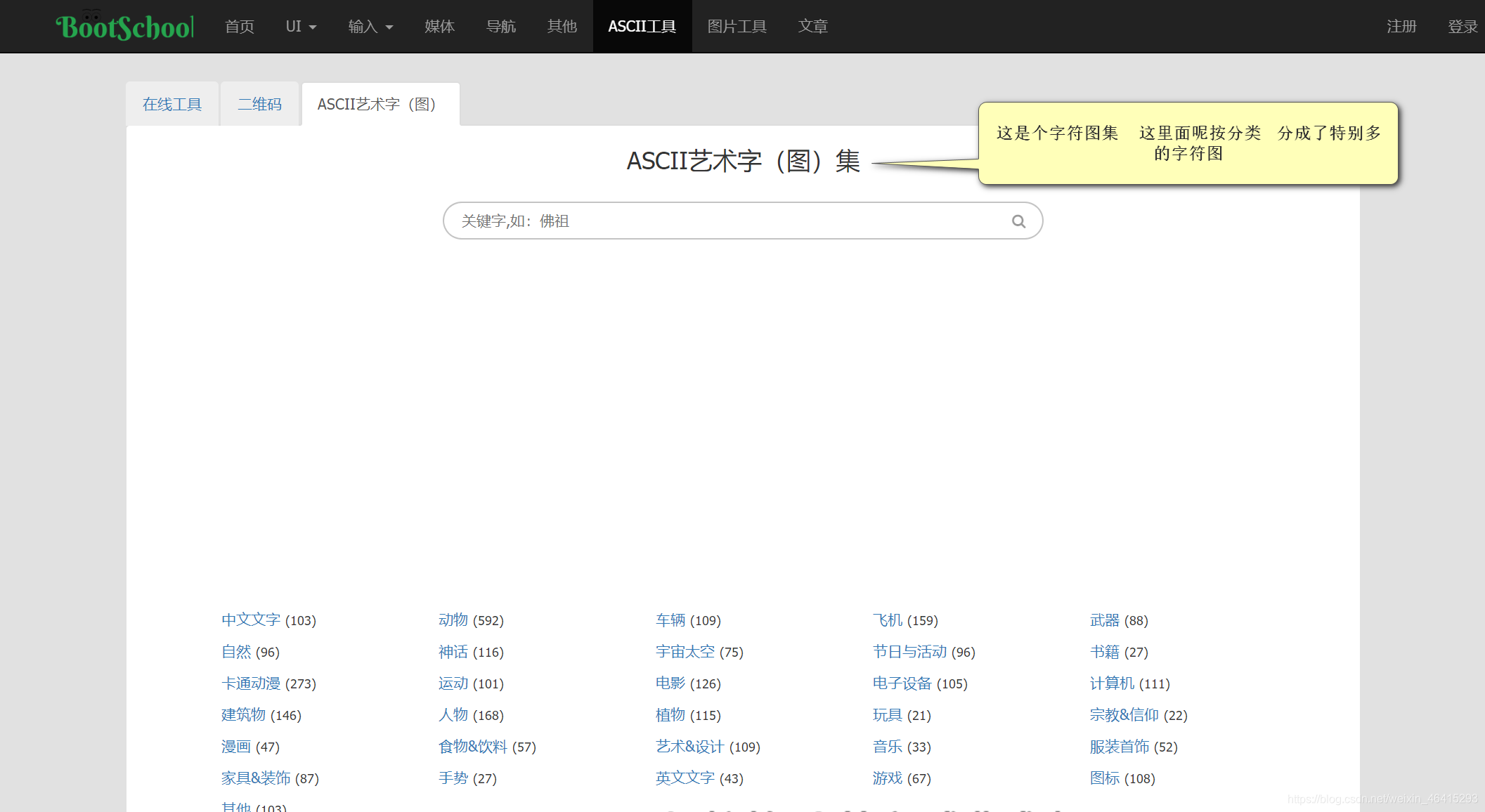Open the 文章 nav item

(x=813, y=26)
